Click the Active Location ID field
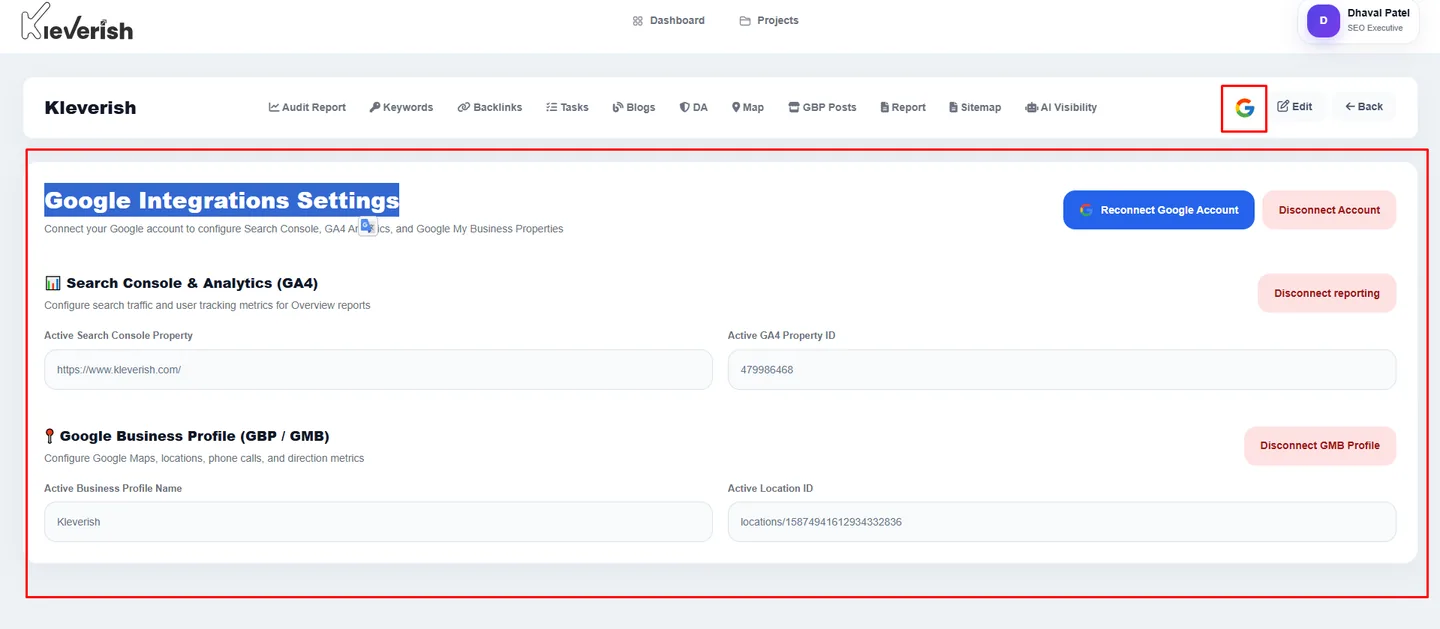The width and height of the screenshot is (1440, 629). click(x=1062, y=522)
